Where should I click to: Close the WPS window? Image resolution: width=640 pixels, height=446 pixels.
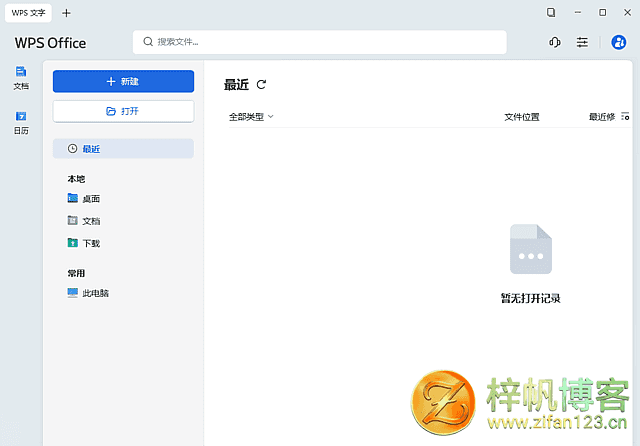point(627,13)
